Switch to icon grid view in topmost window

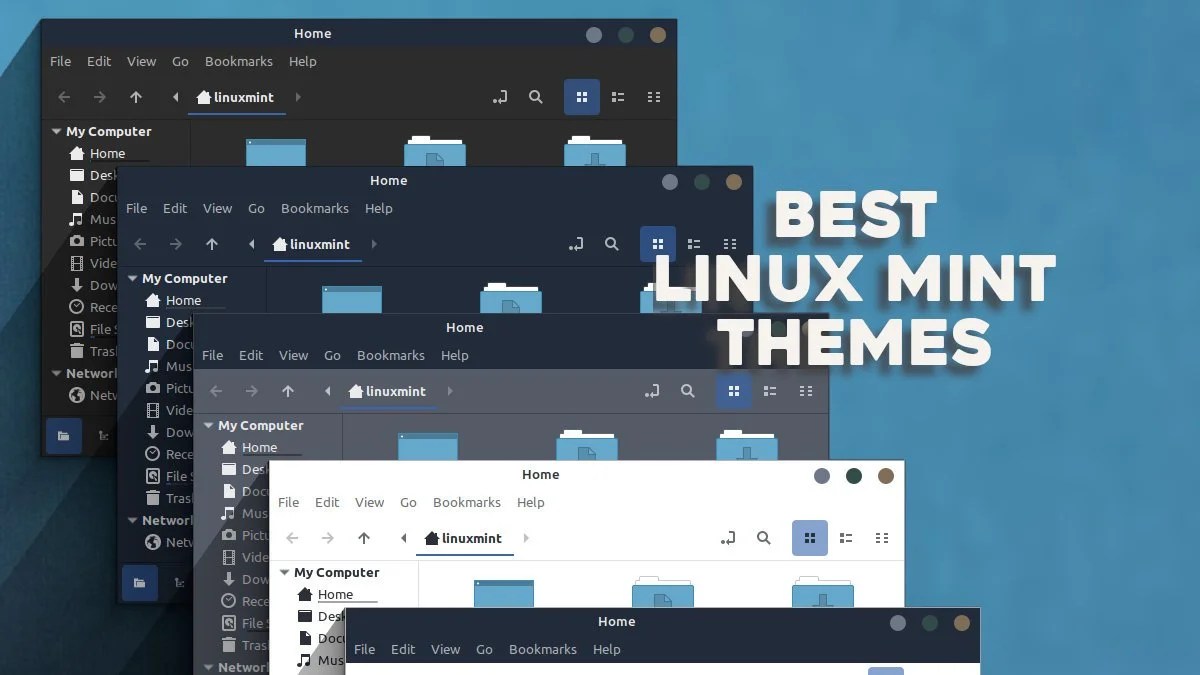tap(582, 97)
